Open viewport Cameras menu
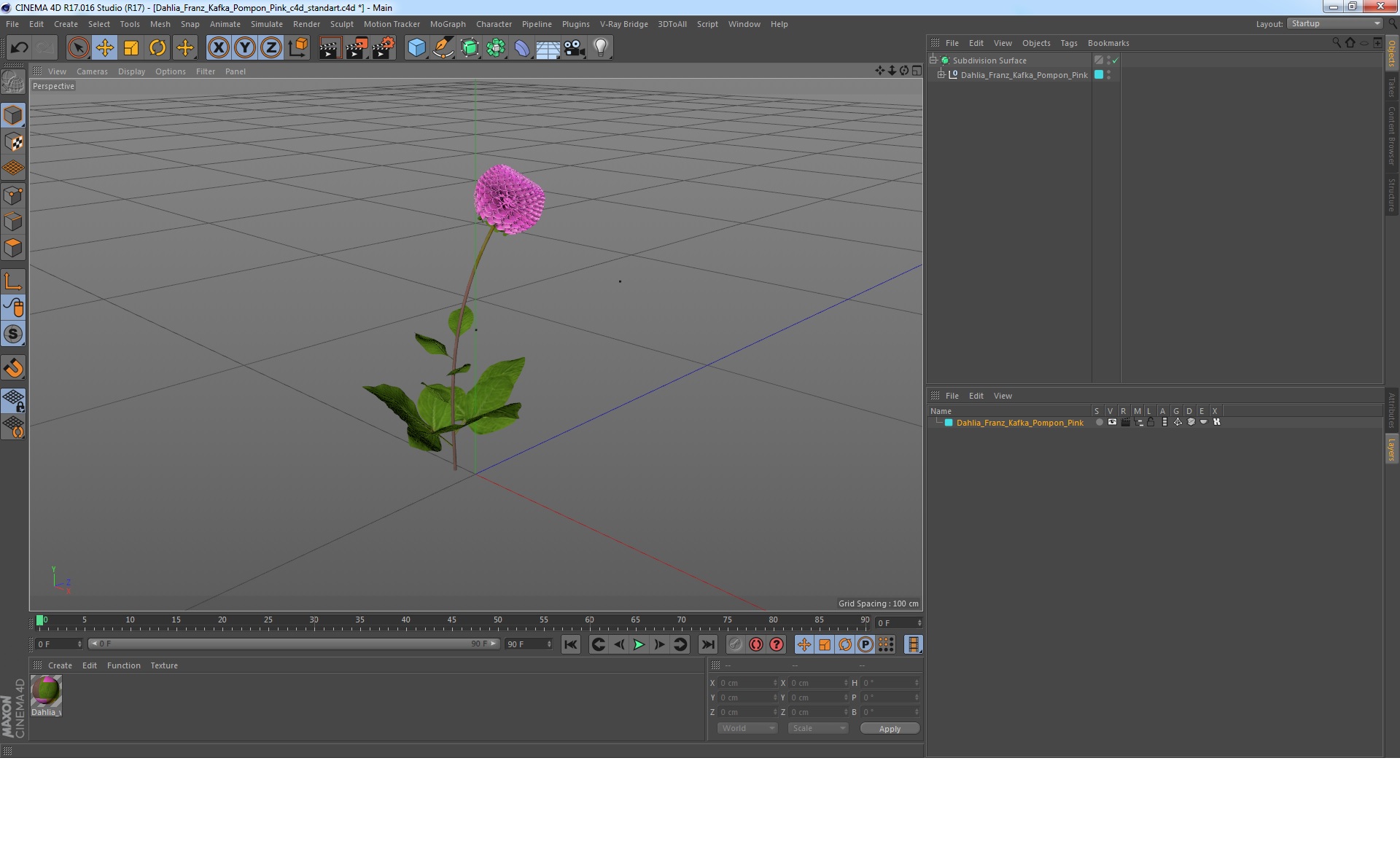The height and width of the screenshot is (844, 1400). [x=92, y=71]
